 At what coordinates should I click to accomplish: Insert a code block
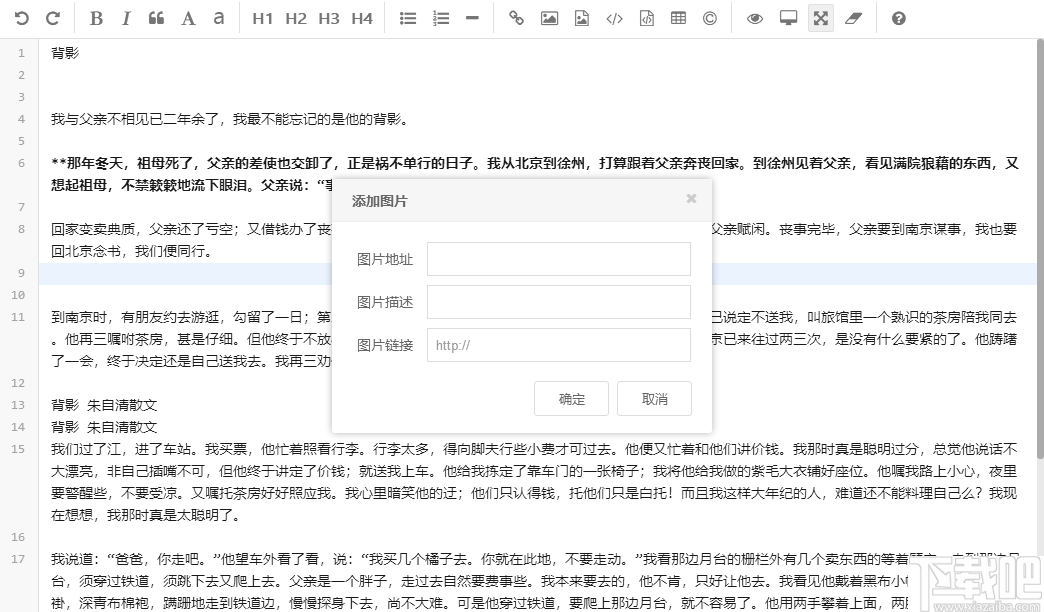614,17
